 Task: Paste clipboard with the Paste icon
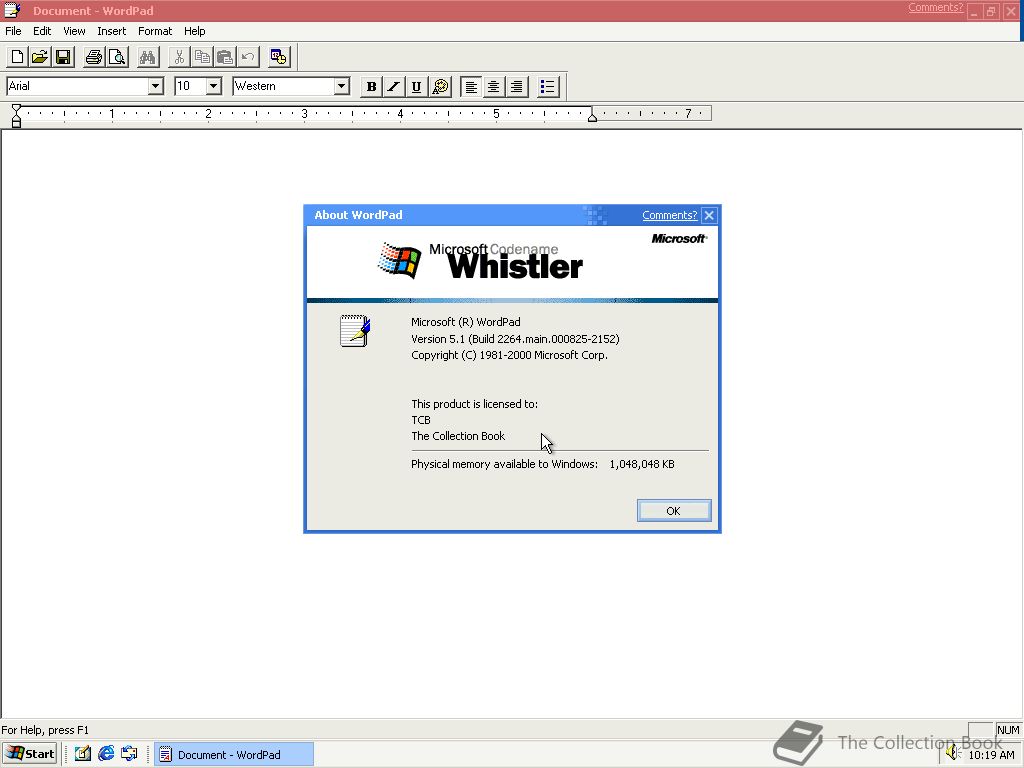click(225, 57)
